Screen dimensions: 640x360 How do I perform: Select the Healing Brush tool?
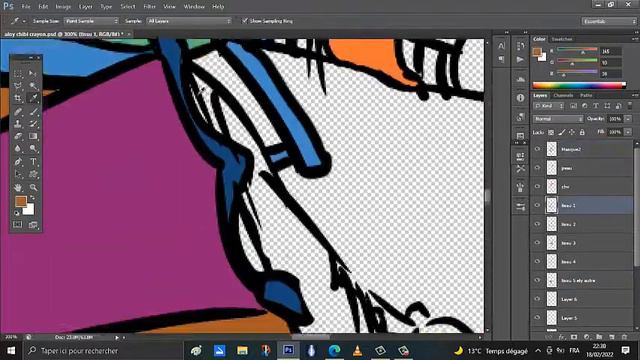[x=18, y=111]
